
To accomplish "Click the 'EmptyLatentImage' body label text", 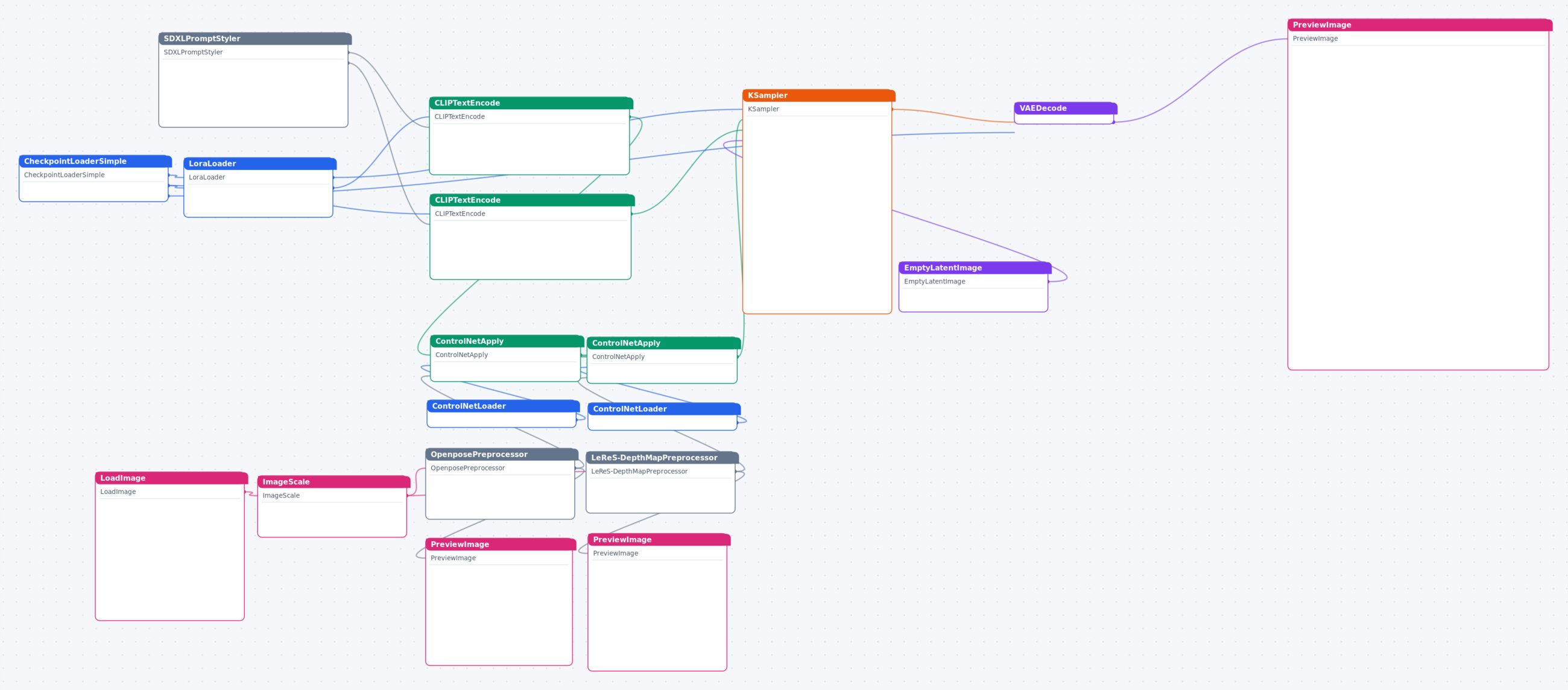I will click(934, 281).
